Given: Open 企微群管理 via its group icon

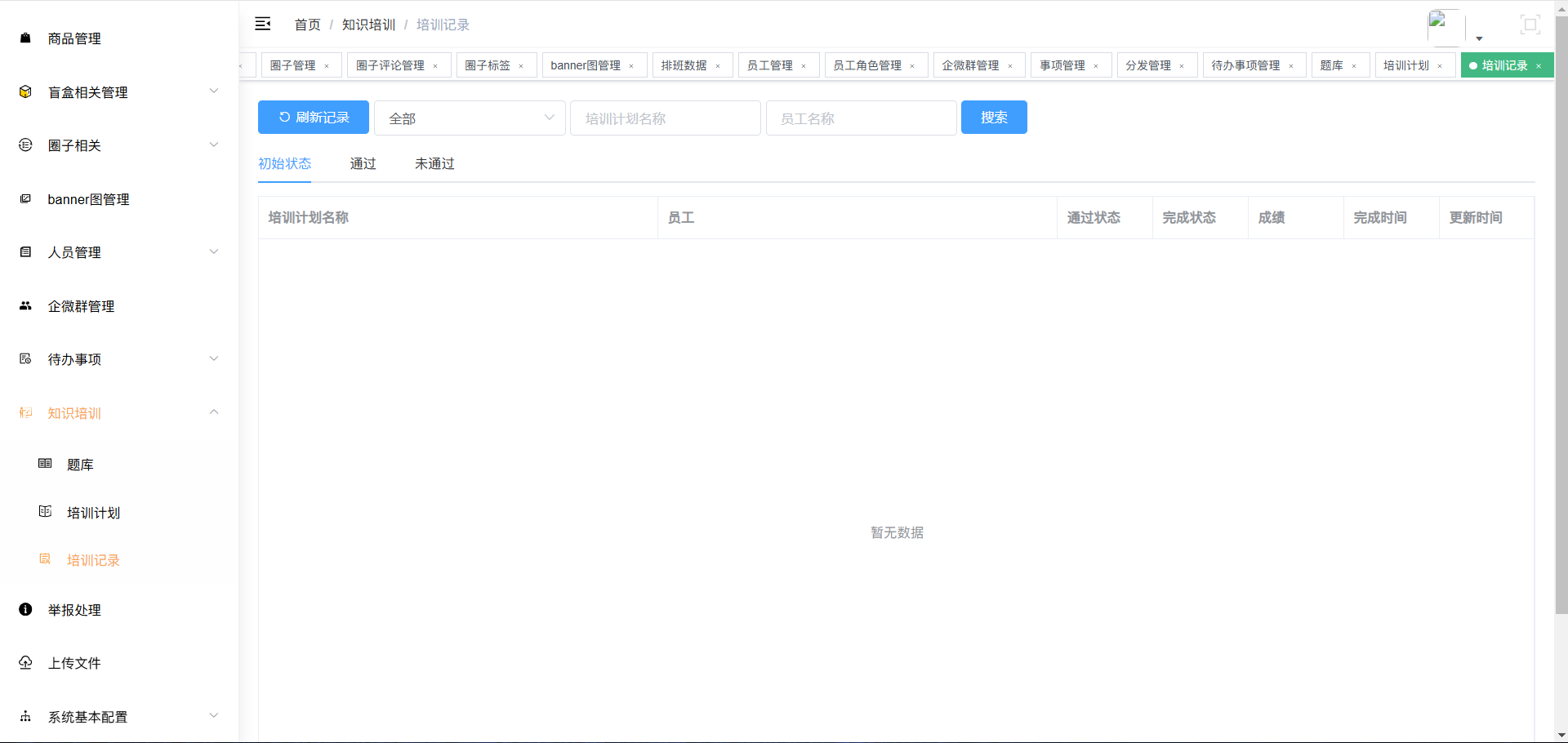Looking at the screenshot, I should pyautogui.click(x=24, y=305).
